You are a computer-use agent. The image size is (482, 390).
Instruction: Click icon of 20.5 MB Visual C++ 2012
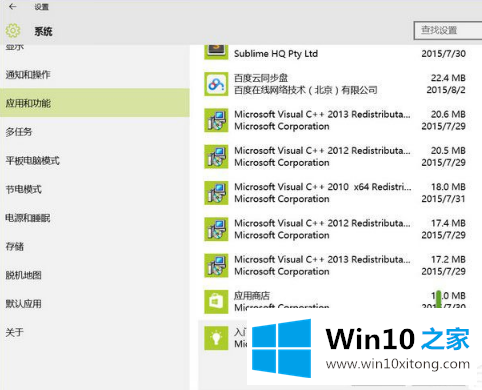(216, 157)
